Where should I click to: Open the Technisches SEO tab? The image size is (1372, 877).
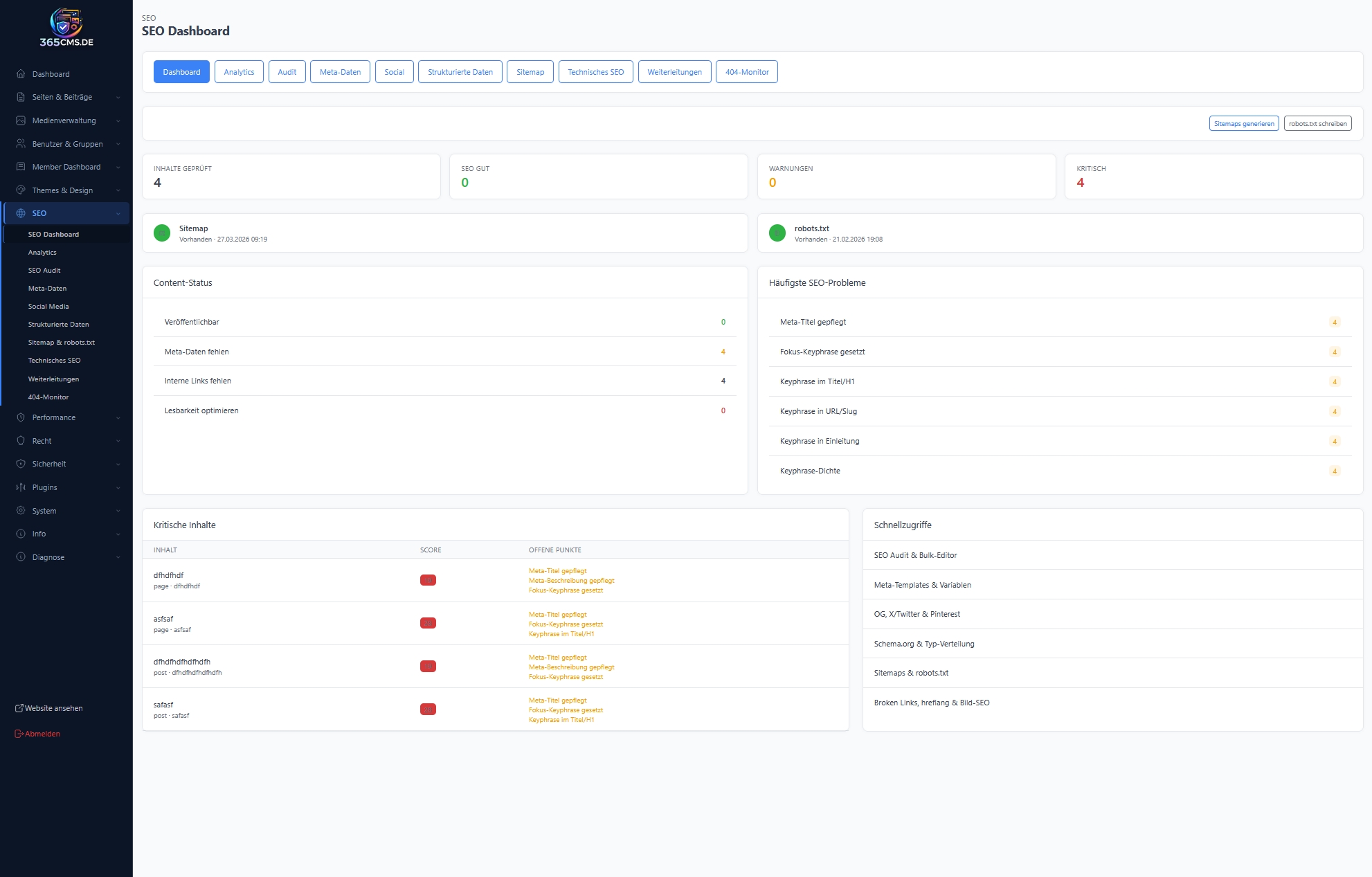595,72
